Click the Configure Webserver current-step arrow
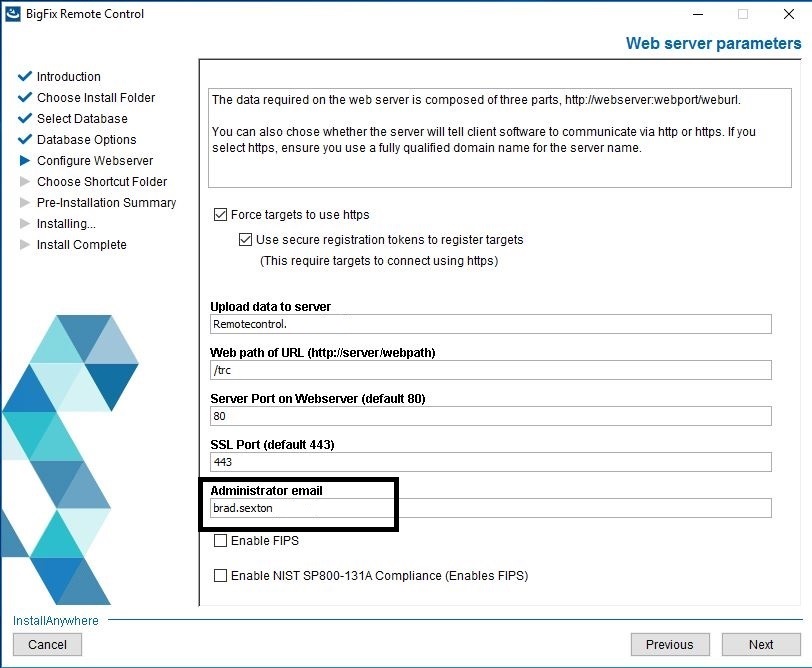Image resolution: width=812 pixels, height=668 pixels. coord(25,161)
